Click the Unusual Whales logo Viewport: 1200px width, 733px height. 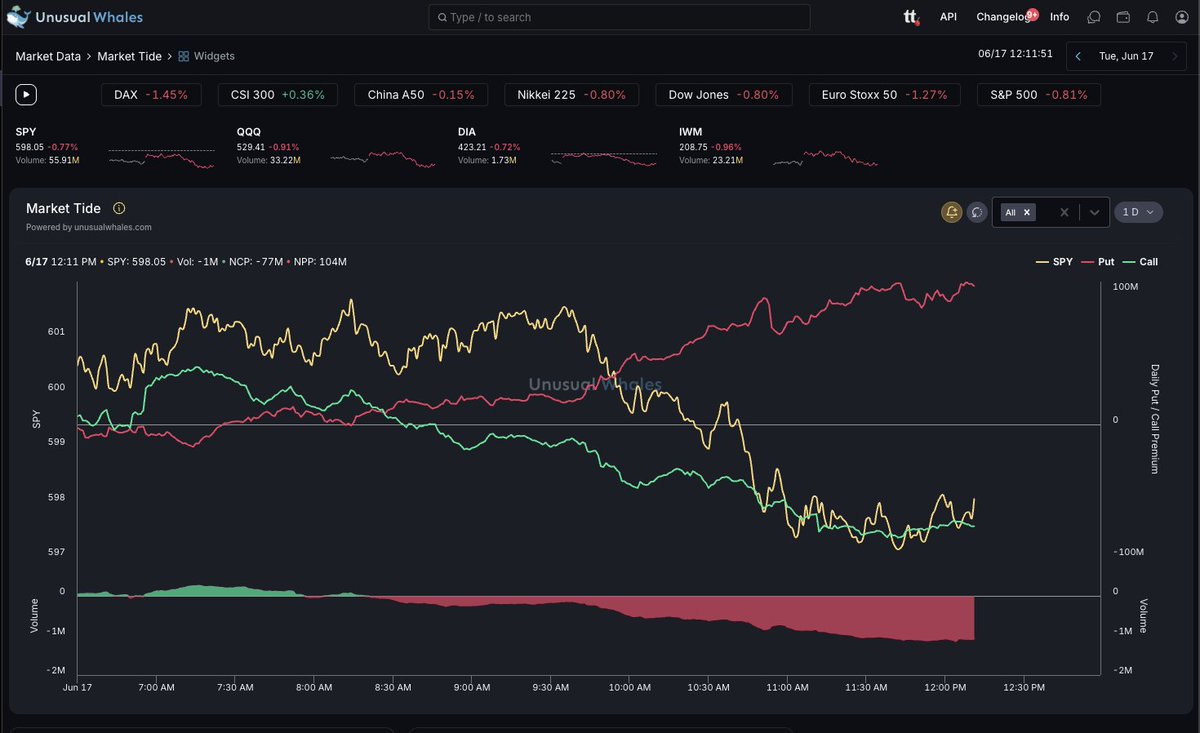click(x=75, y=17)
